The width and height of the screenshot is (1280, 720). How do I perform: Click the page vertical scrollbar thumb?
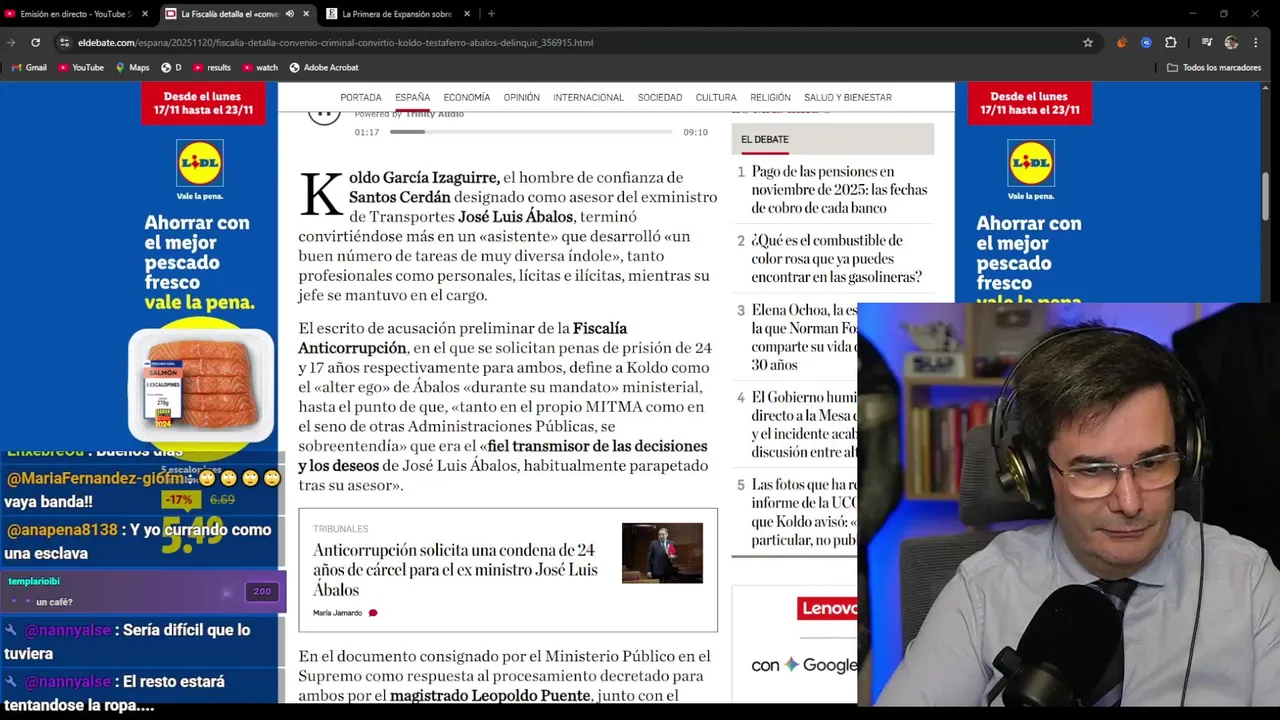coord(1267,196)
